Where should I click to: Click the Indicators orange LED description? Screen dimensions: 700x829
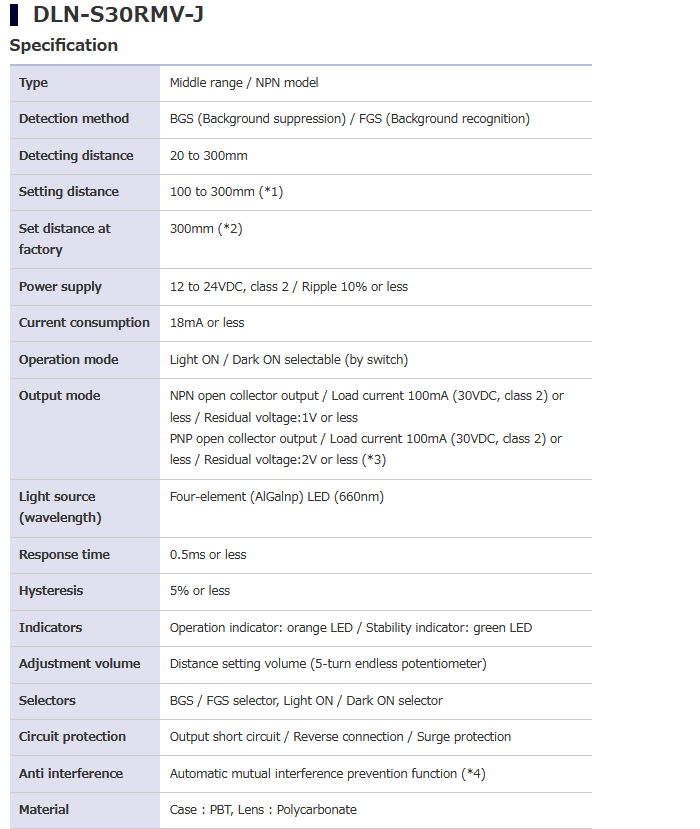[x=261, y=628]
